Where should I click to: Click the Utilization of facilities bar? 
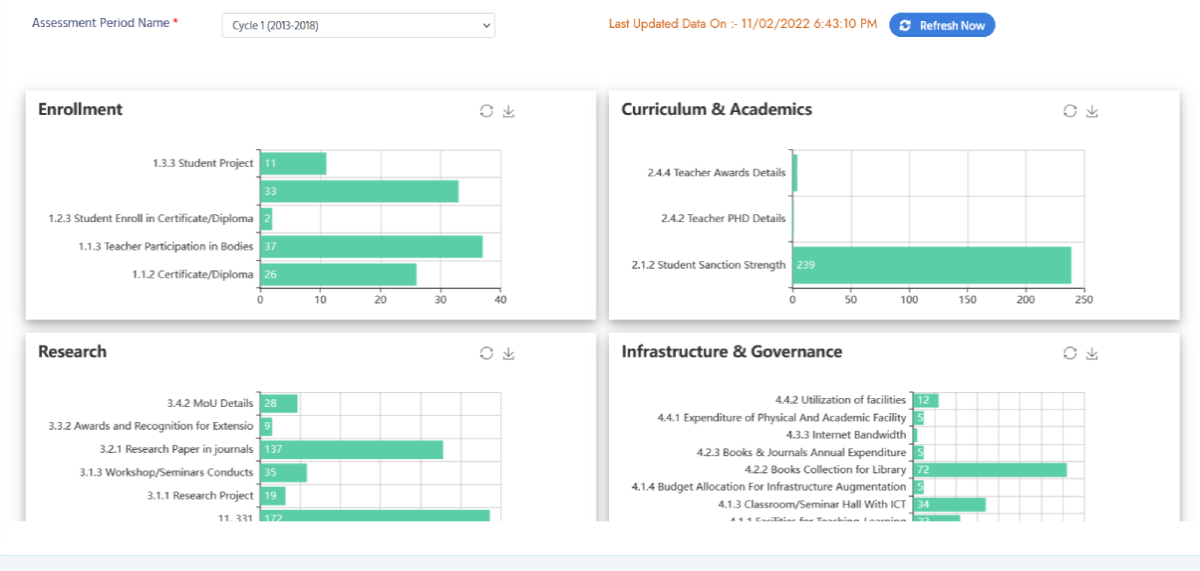(x=925, y=400)
